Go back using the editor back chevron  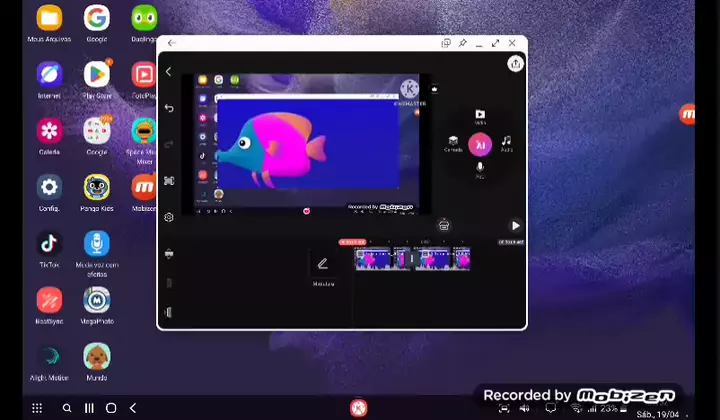[x=169, y=72]
